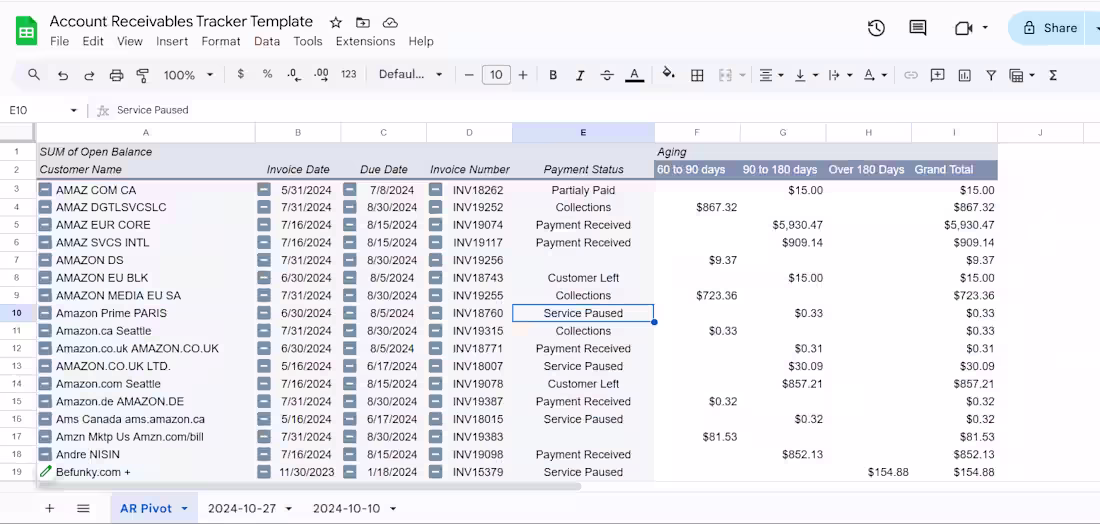Redo the last action
This screenshot has height=524, width=1100.
click(89, 75)
